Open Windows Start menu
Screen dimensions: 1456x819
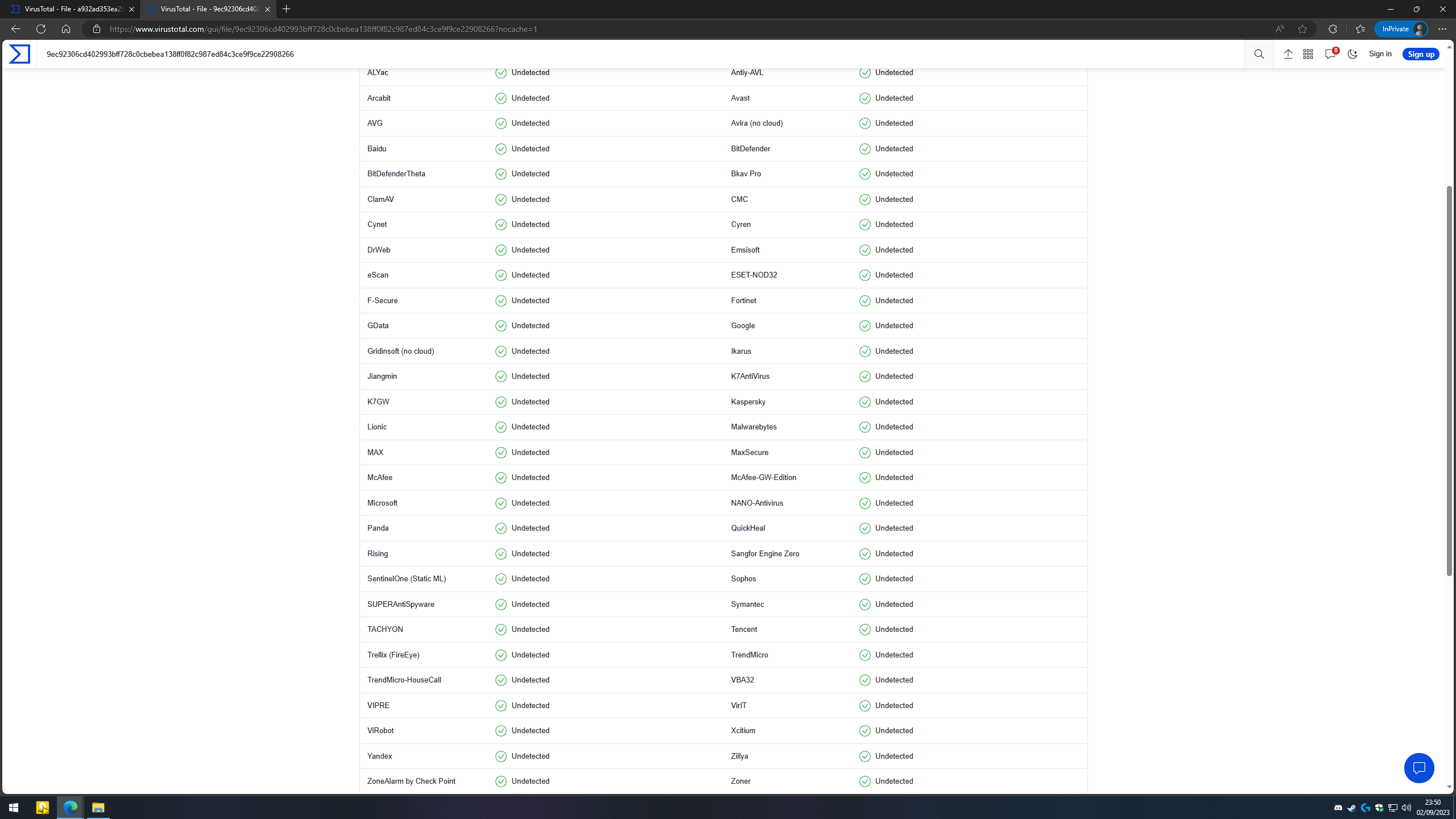14,808
